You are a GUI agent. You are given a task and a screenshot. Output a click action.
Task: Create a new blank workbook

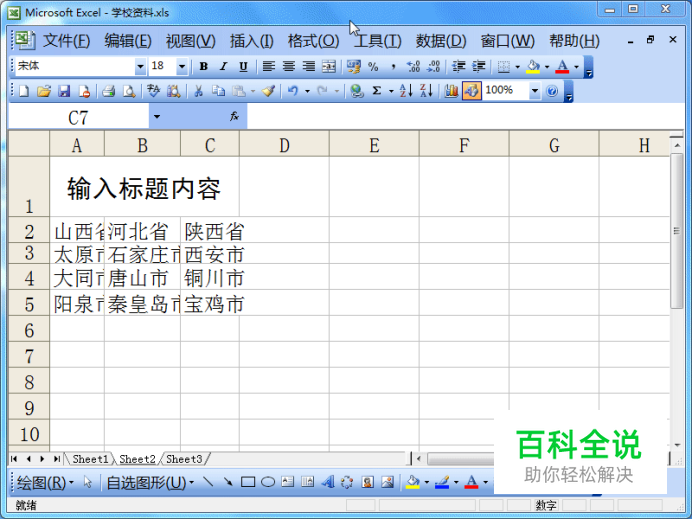[x=24, y=91]
